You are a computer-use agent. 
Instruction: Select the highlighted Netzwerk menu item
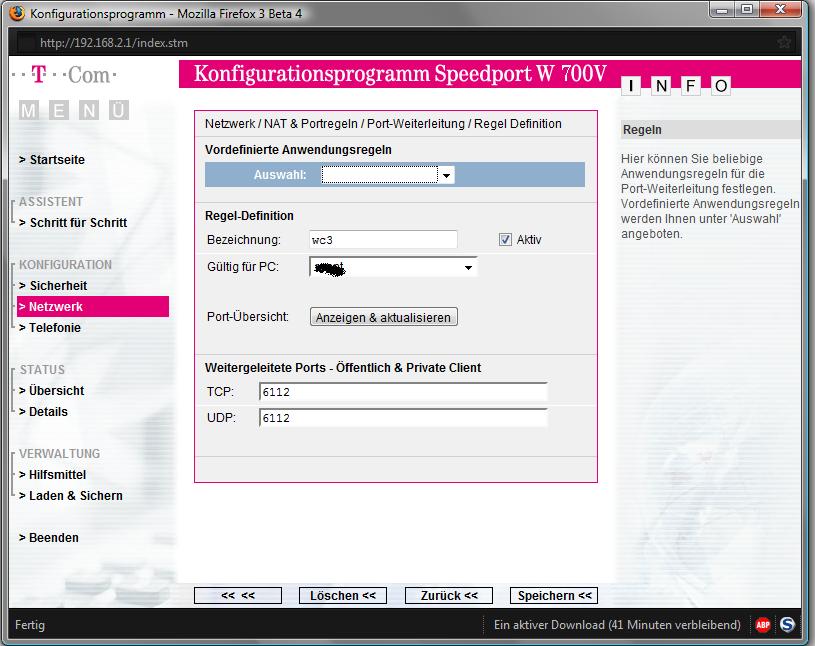tap(93, 307)
